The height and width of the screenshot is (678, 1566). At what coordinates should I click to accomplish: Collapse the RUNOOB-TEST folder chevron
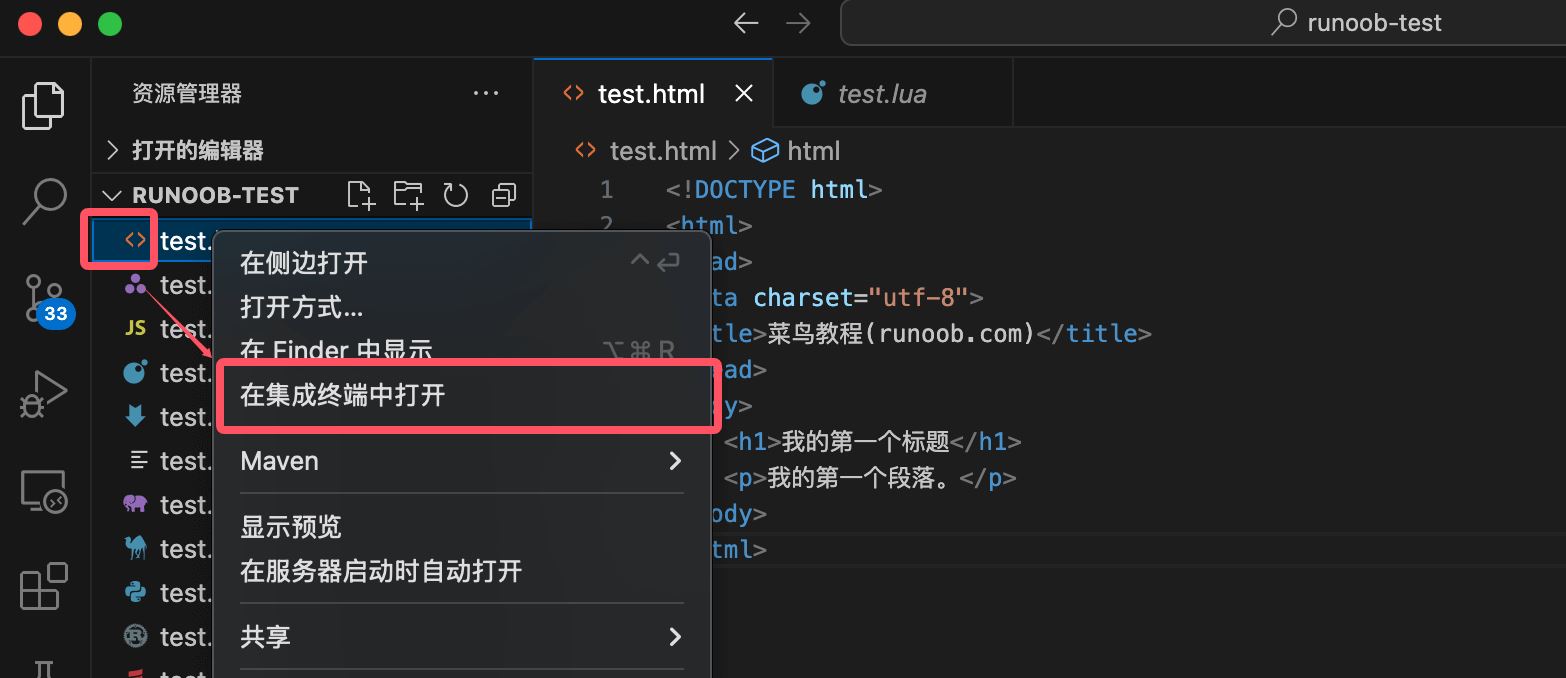click(112, 194)
